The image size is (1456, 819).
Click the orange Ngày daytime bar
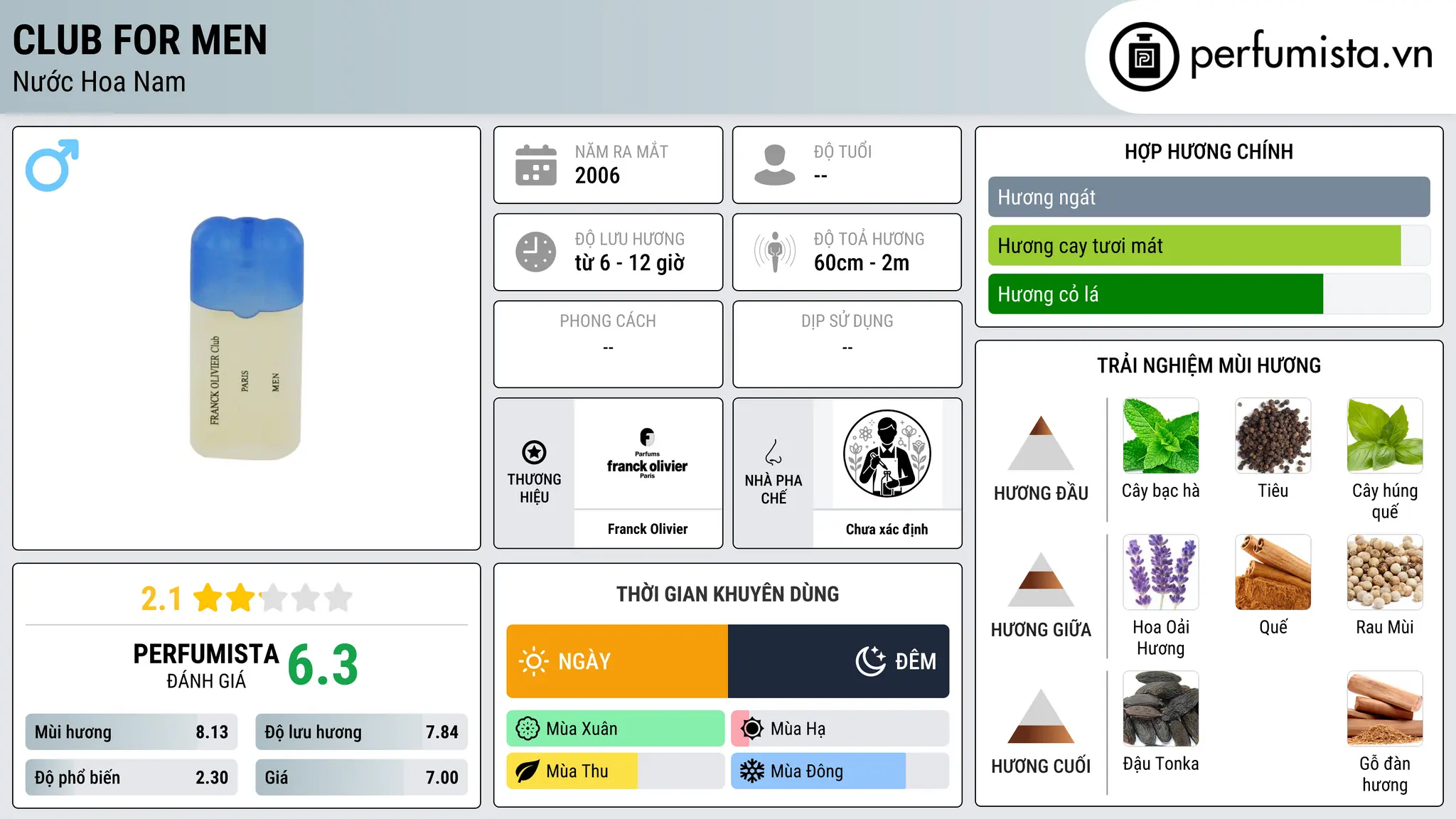click(x=617, y=661)
